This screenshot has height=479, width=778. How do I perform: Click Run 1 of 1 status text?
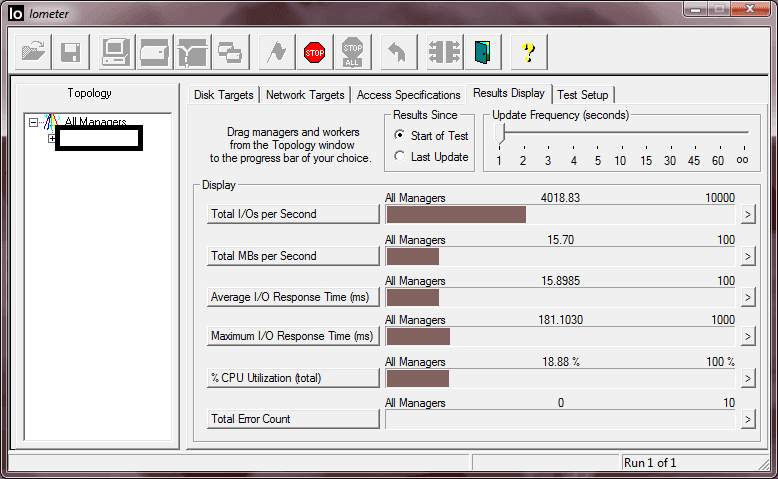650,463
